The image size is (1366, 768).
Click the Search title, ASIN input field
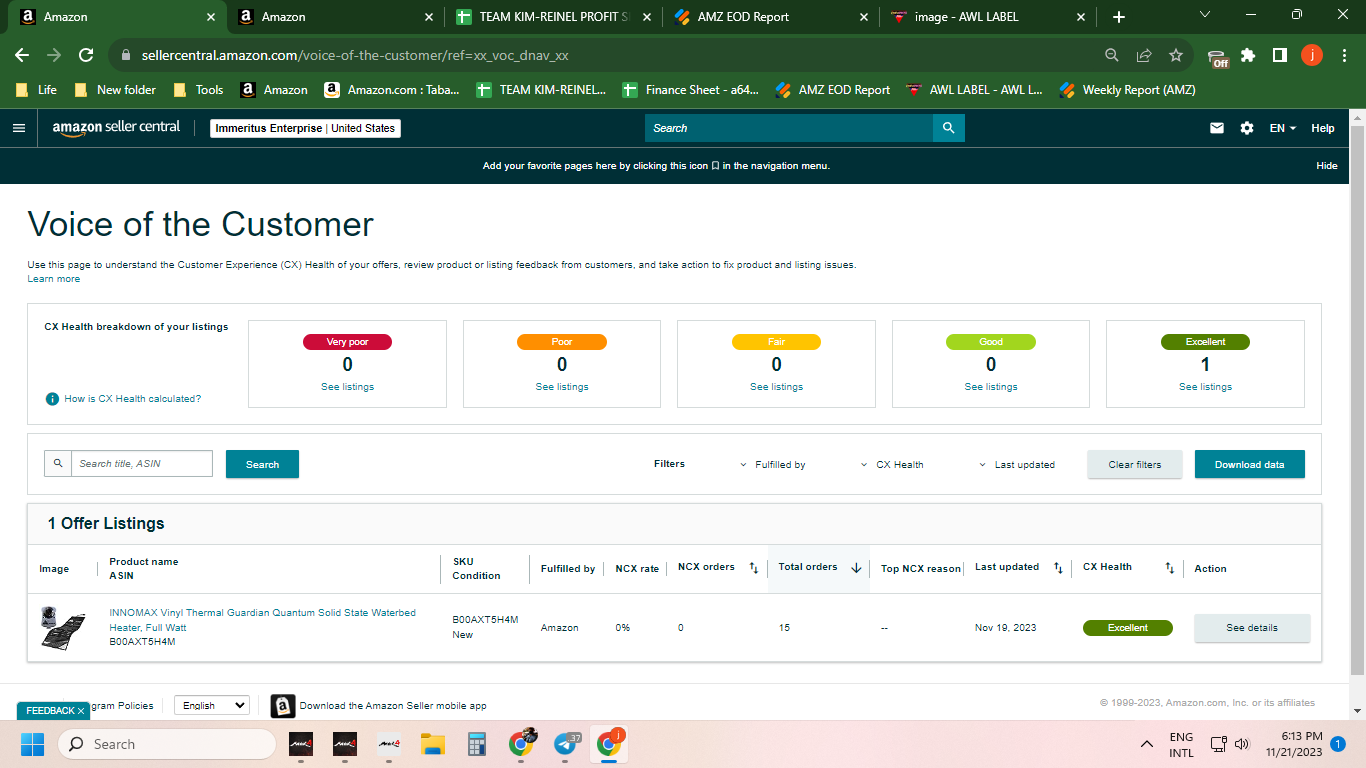[142, 464]
